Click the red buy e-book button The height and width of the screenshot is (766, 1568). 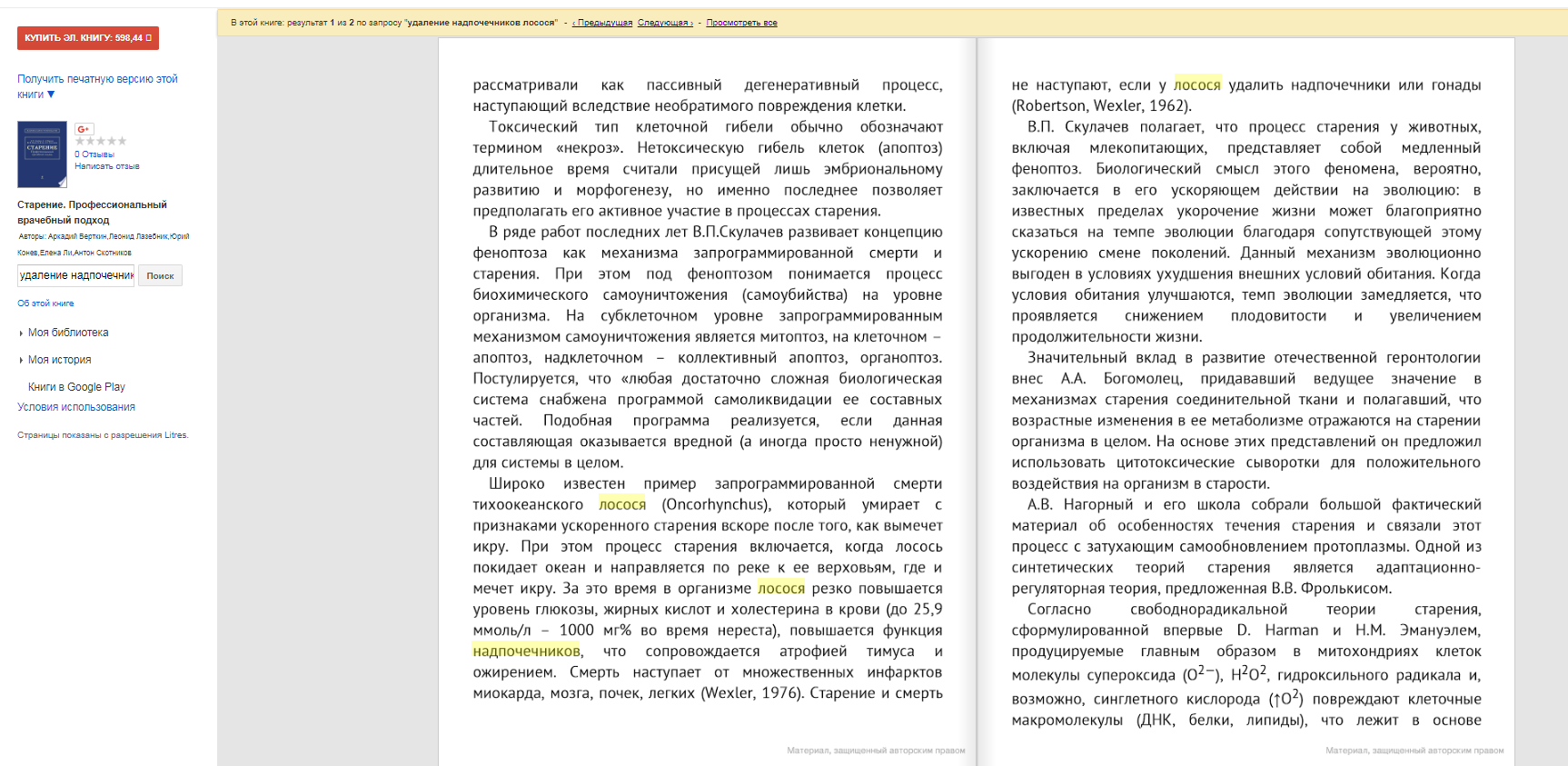[x=87, y=38]
